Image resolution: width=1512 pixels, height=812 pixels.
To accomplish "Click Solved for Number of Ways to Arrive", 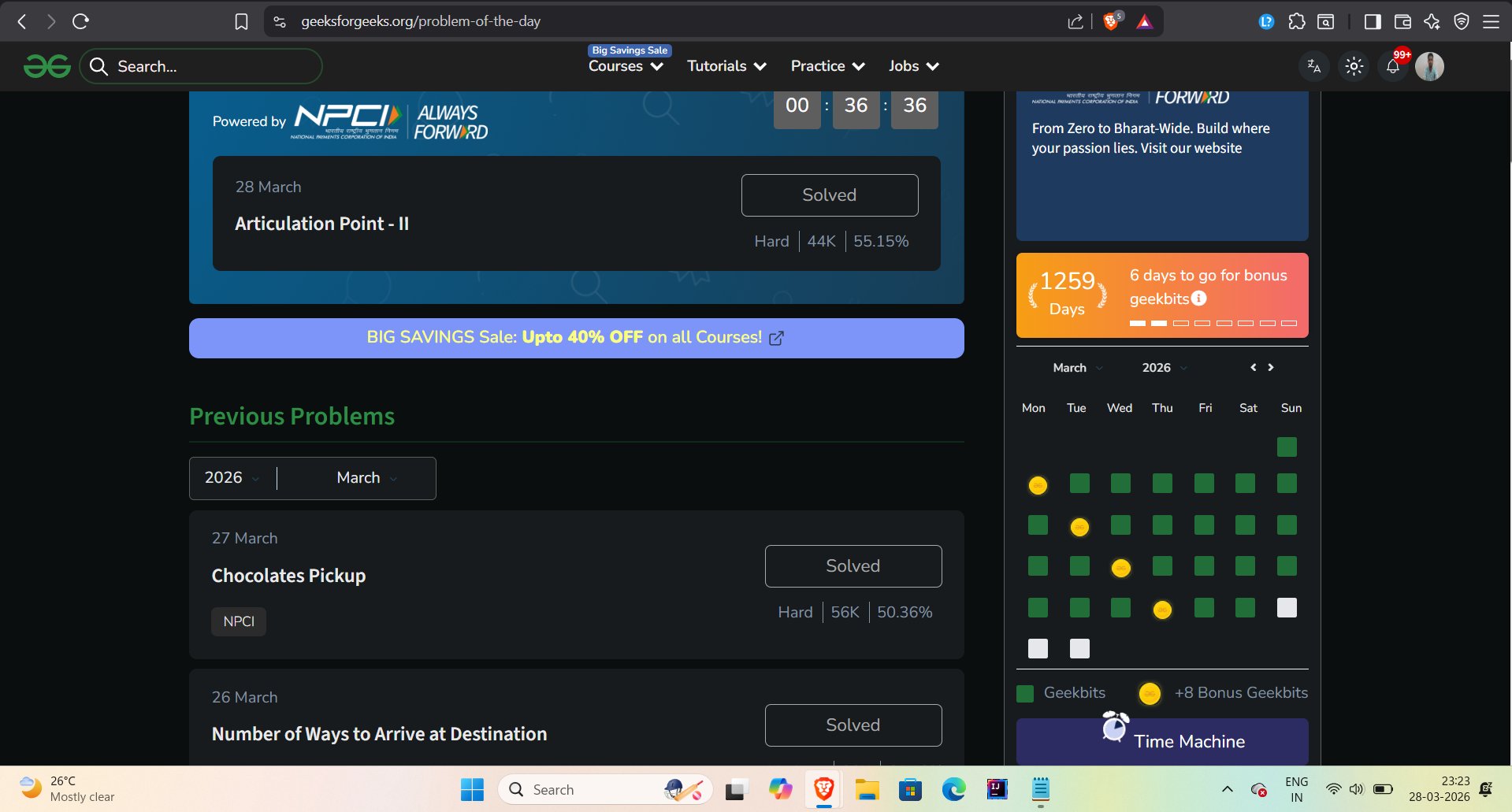I will (853, 725).
